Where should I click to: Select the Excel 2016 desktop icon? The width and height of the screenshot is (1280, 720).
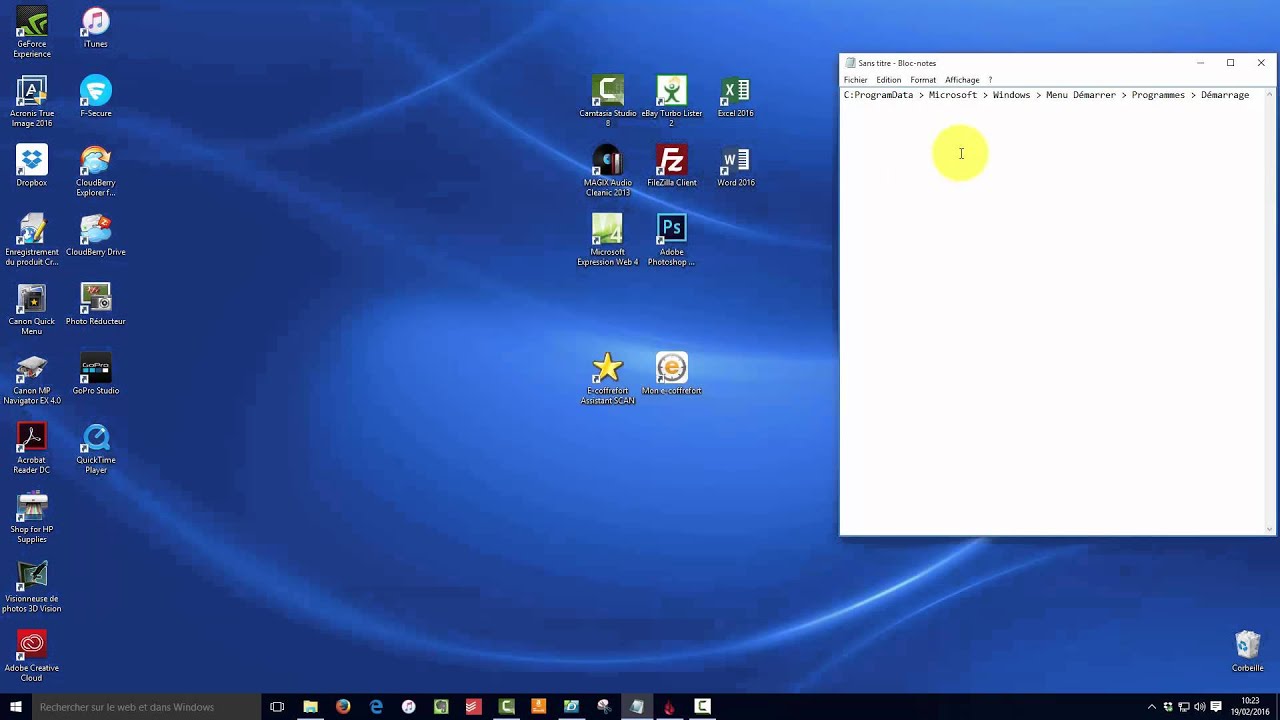coord(735,97)
